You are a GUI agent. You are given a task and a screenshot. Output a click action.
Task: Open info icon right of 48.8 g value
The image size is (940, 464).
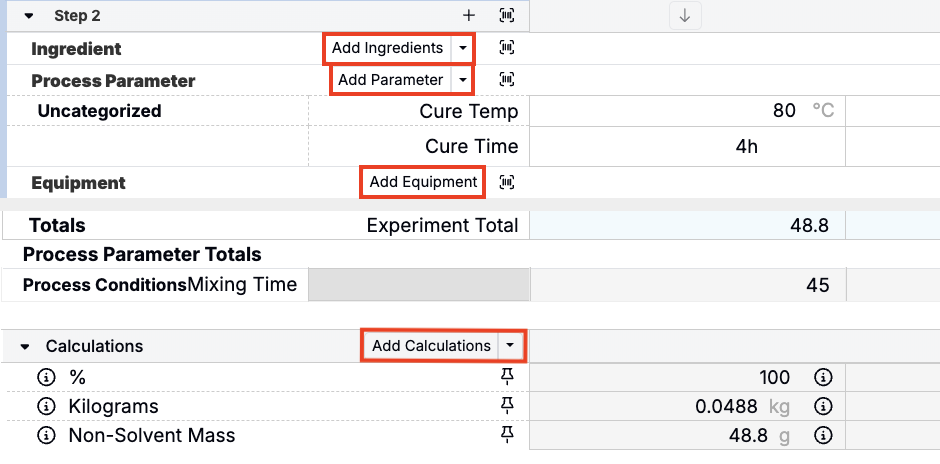tap(823, 435)
